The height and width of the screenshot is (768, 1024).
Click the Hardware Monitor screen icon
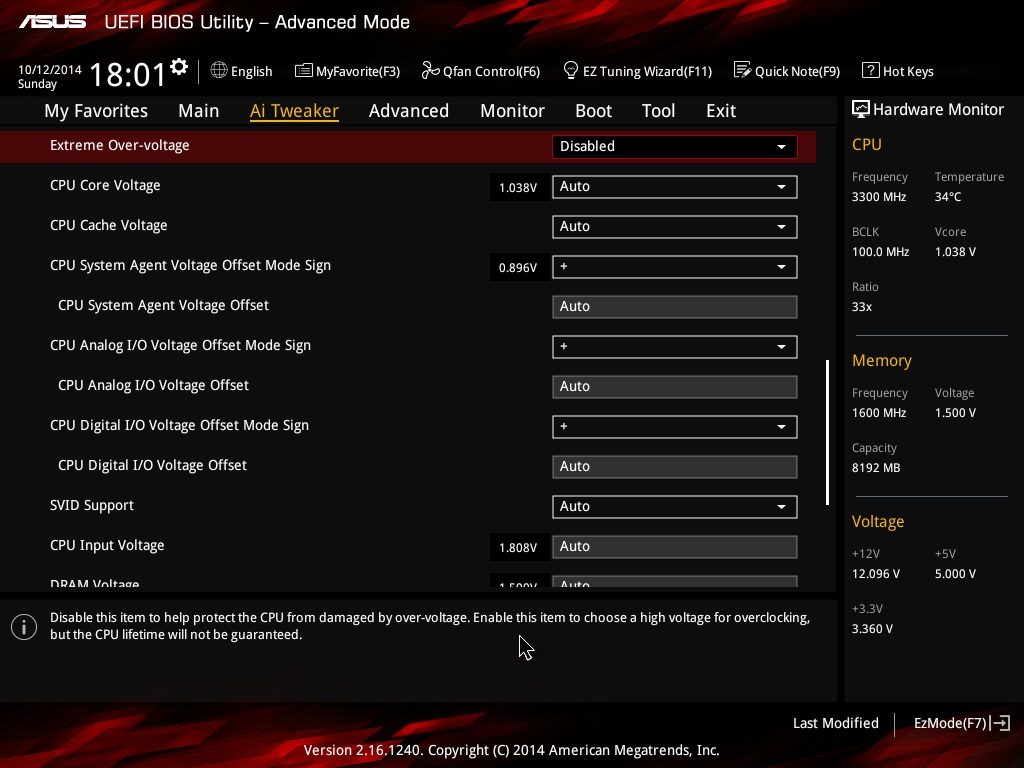point(861,109)
